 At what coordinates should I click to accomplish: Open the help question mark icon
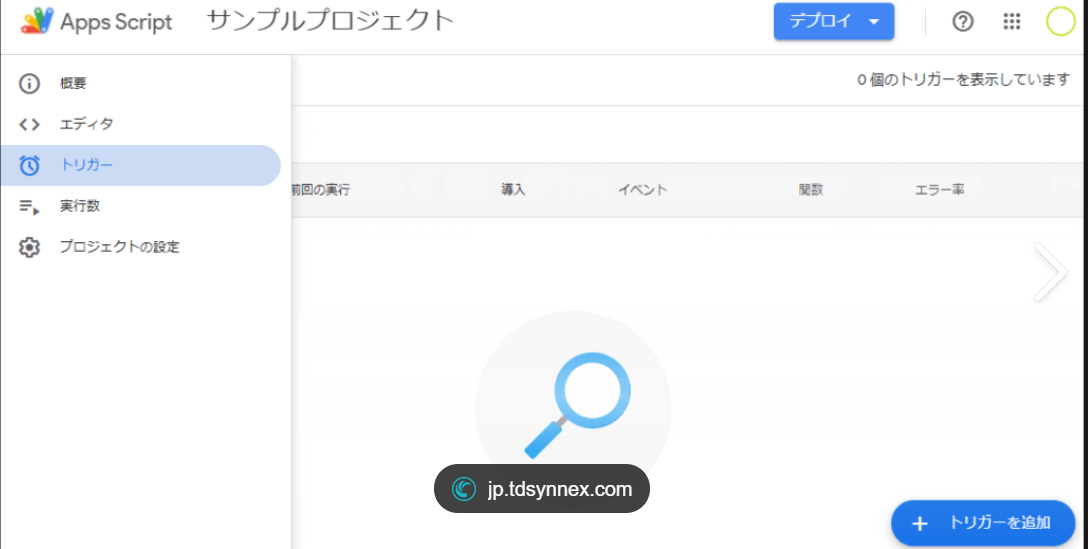click(963, 22)
